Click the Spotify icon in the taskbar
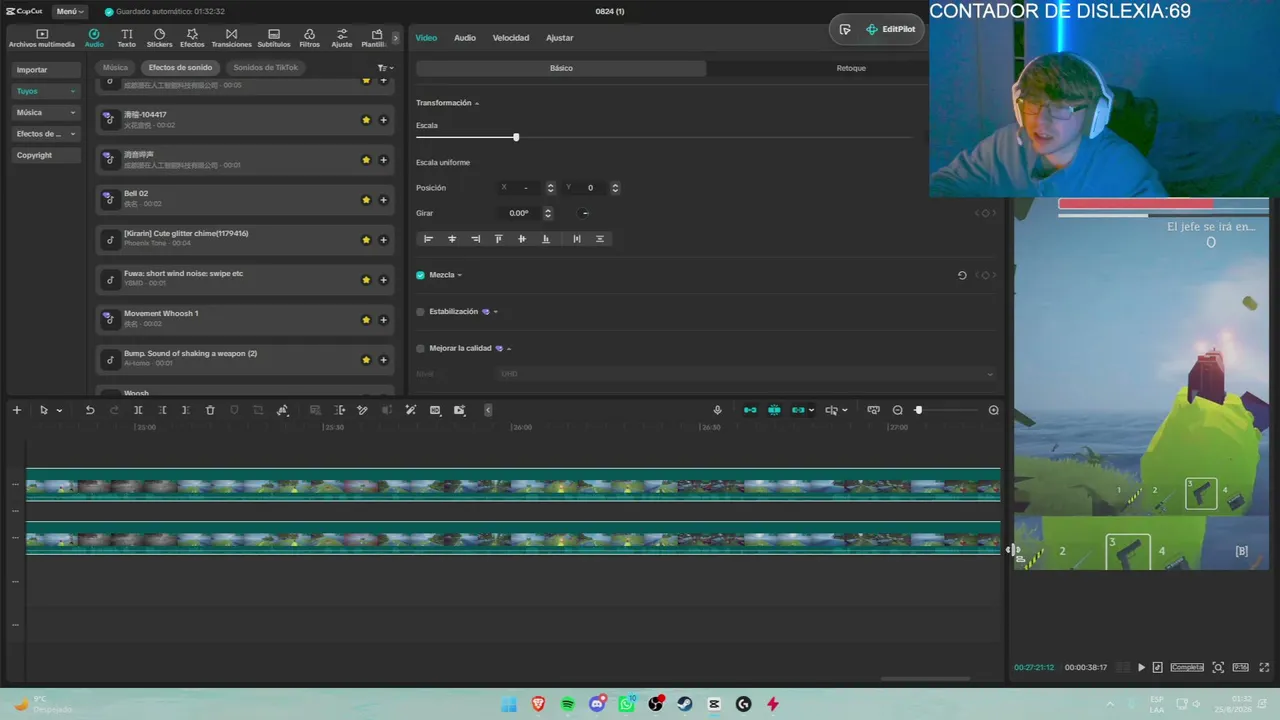The image size is (1280, 720). click(568, 704)
